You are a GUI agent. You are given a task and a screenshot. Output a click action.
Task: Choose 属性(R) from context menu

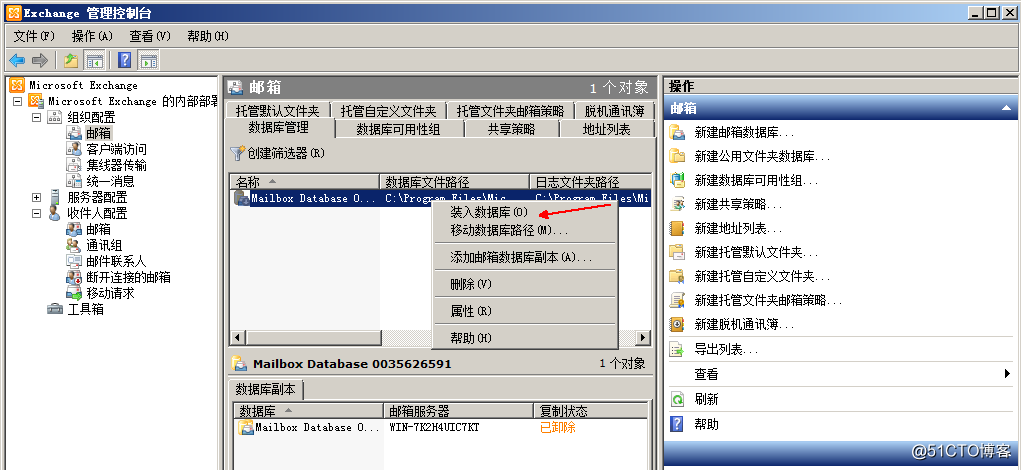pos(525,311)
